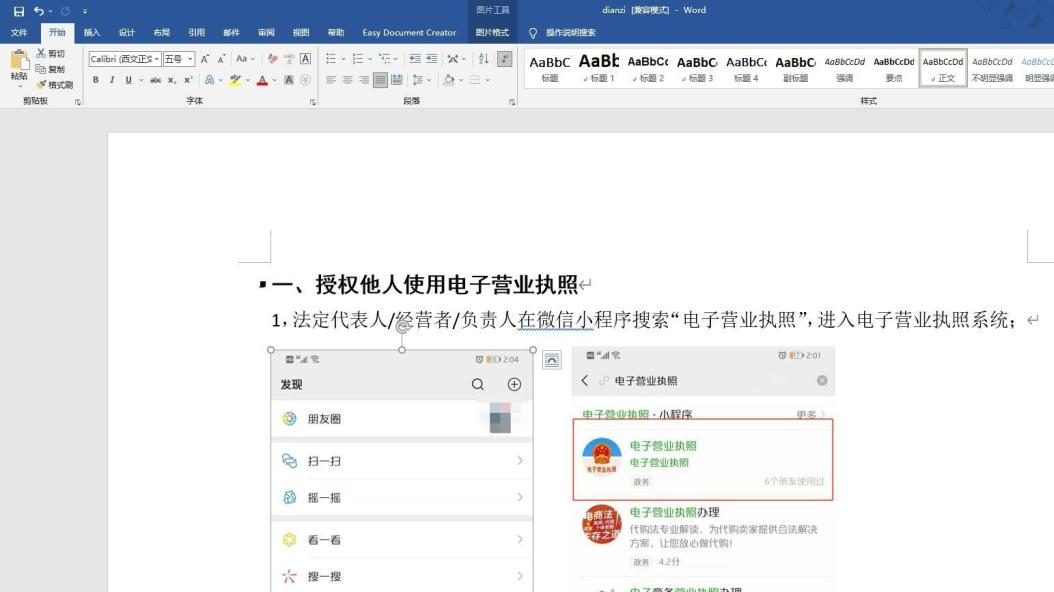Open the 图片格式 picture format tab

(x=492, y=32)
